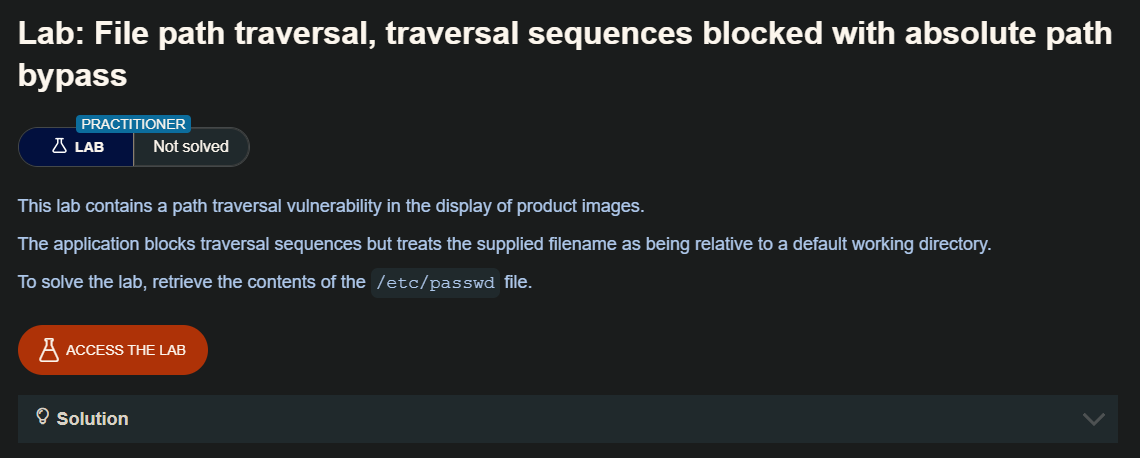Click the sentence starting "This lab contains"

tap(331, 206)
